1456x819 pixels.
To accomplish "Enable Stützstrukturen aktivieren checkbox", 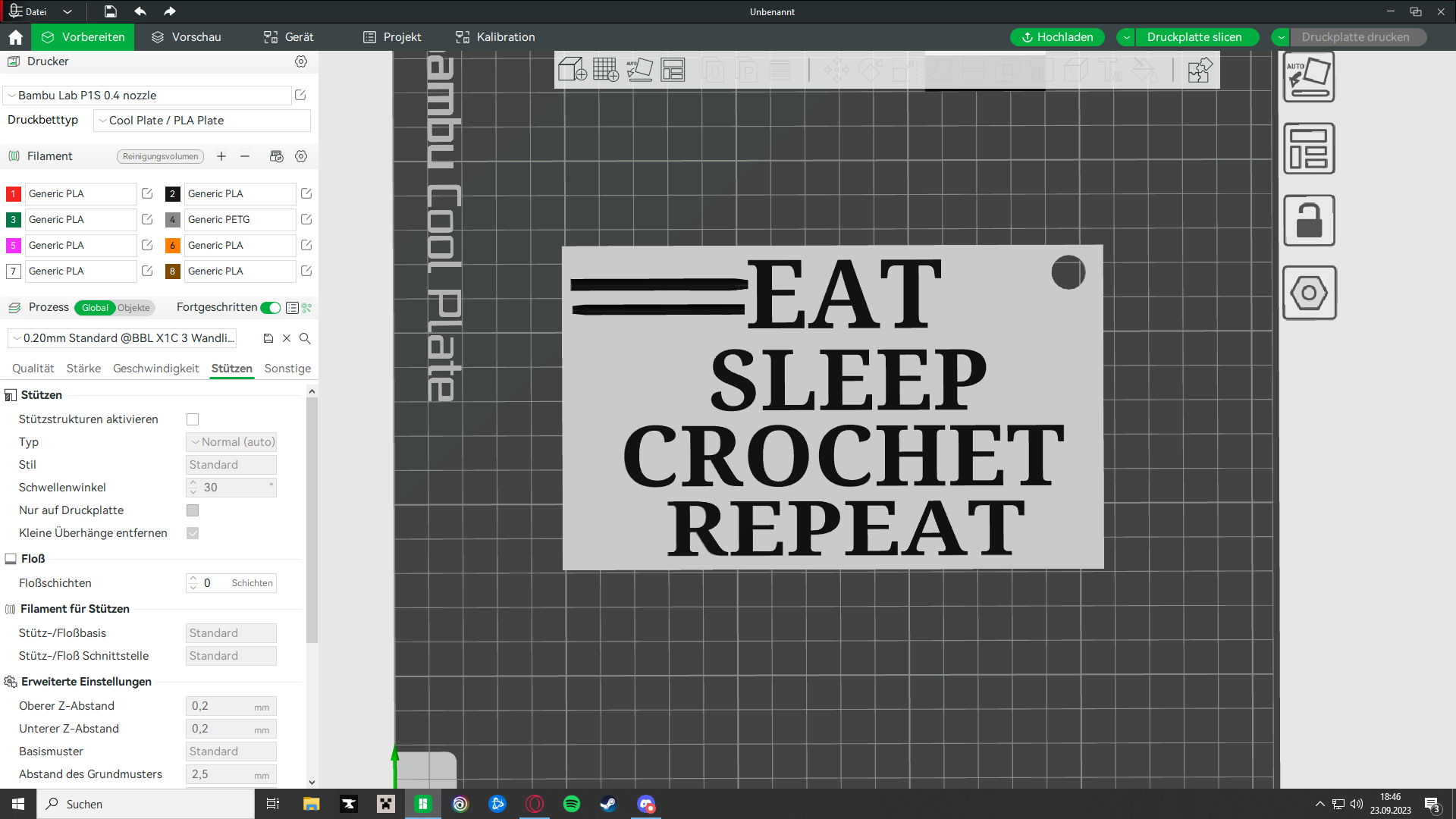I will (192, 419).
